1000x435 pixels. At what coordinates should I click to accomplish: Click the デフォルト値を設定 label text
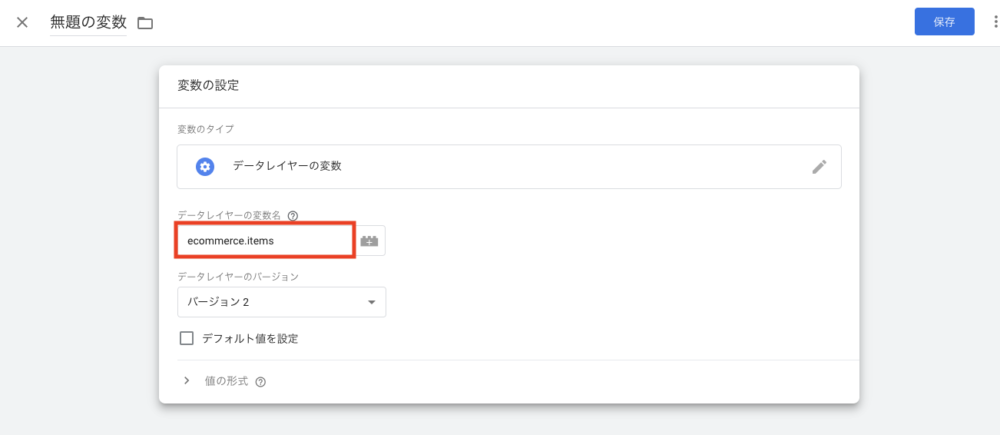coord(250,338)
